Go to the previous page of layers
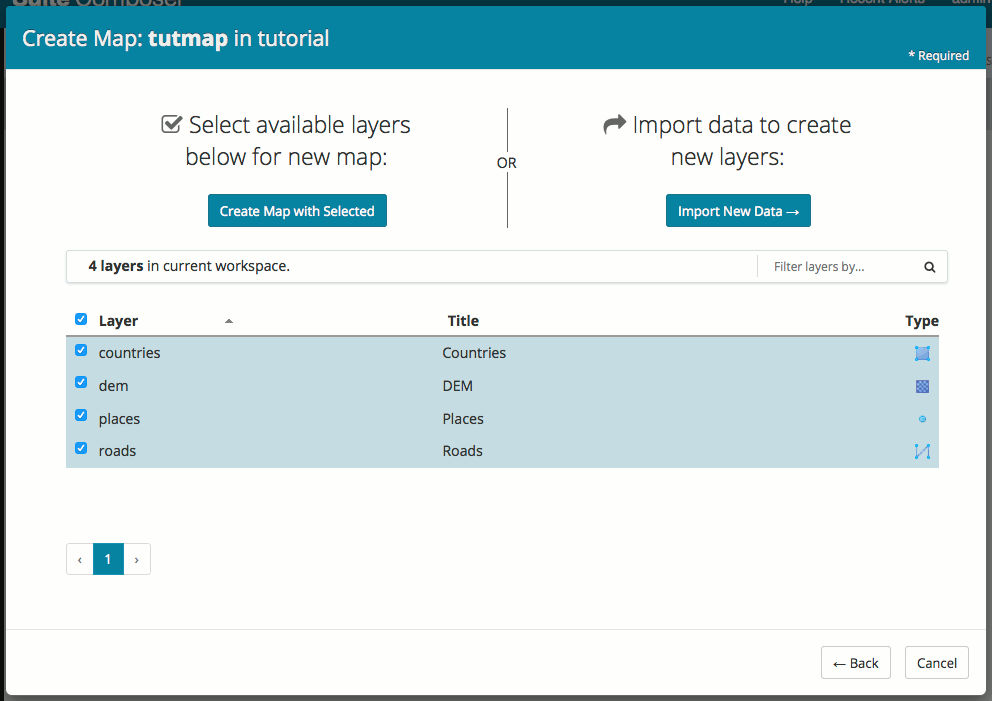 (80, 560)
